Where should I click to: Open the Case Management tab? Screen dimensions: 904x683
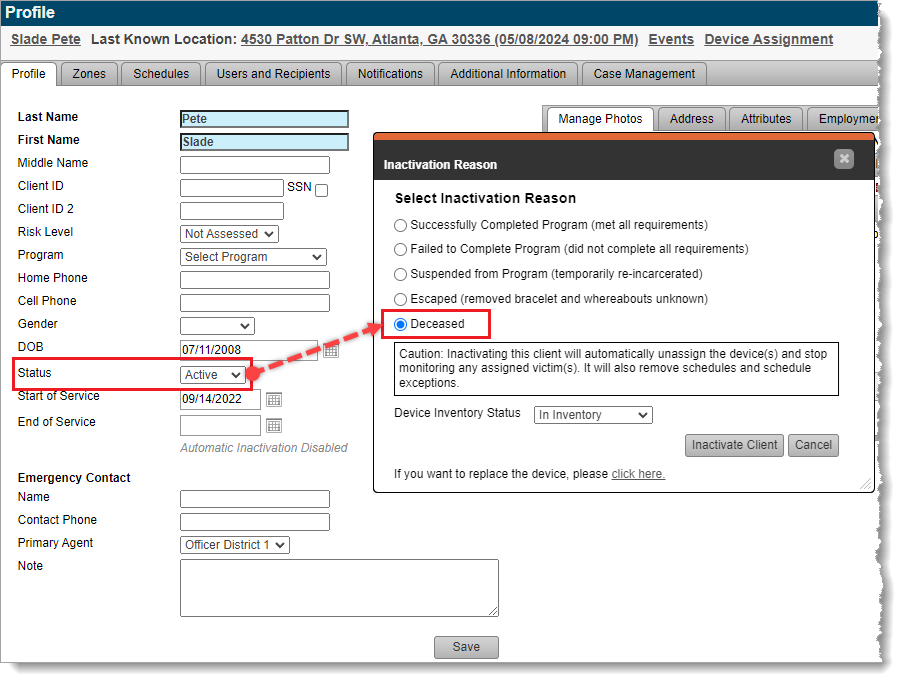coord(644,74)
